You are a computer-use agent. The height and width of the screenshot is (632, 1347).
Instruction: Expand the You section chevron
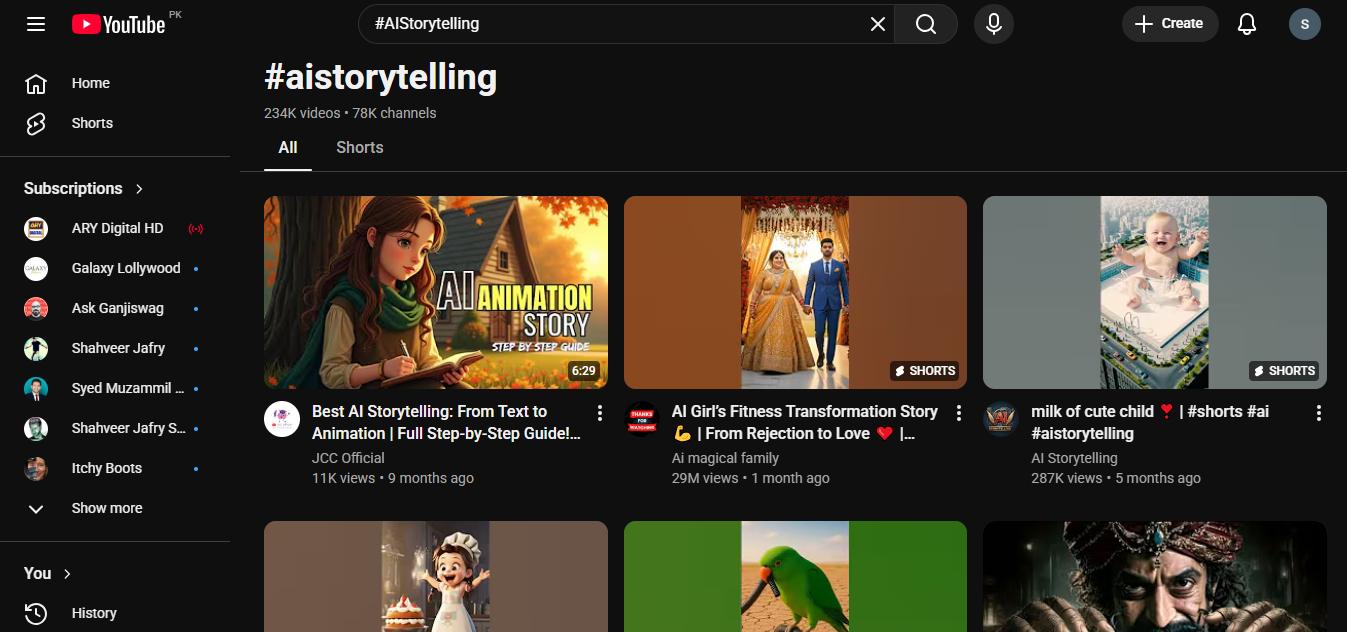66,573
